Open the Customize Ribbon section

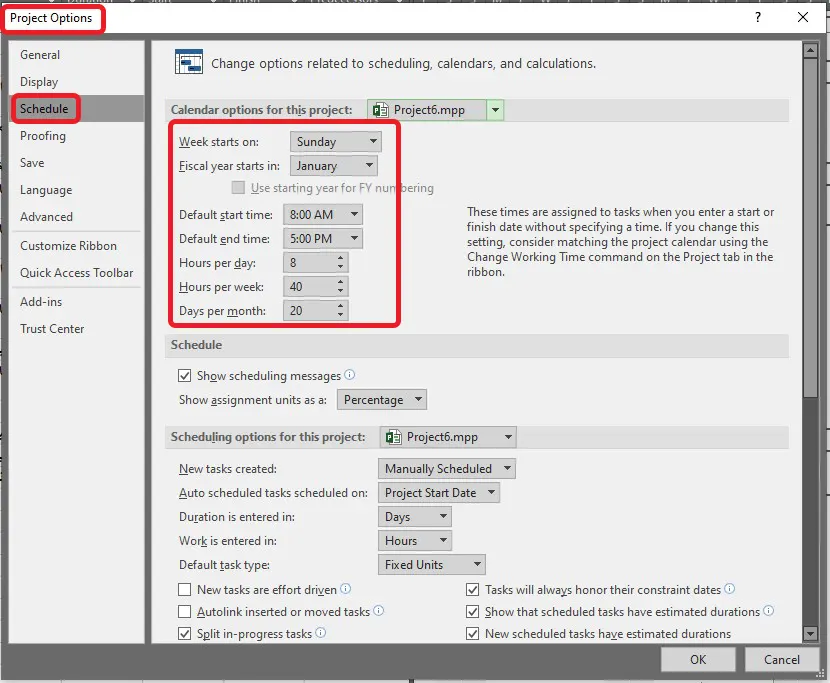(x=68, y=246)
